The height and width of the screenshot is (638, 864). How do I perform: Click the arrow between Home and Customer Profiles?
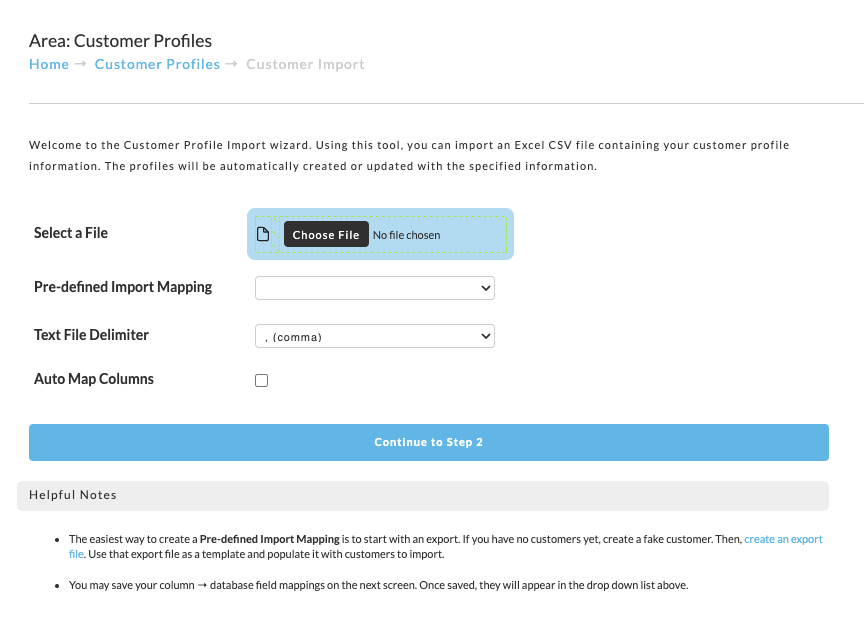pyautogui.click(x=80, y=64)
